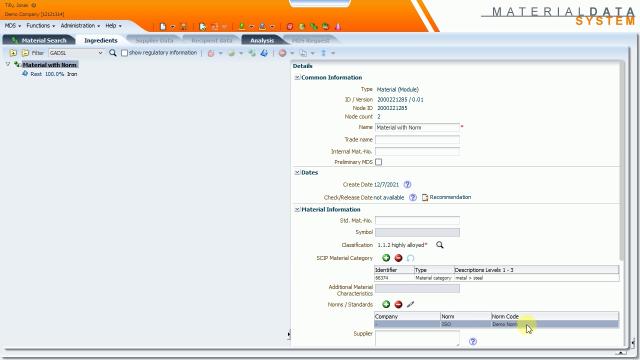The height and width of the screenshot is (360, 640).
Task: Add a SCIP Material Category with green plus
Action: pyautogui.click(x=386, y=258)
